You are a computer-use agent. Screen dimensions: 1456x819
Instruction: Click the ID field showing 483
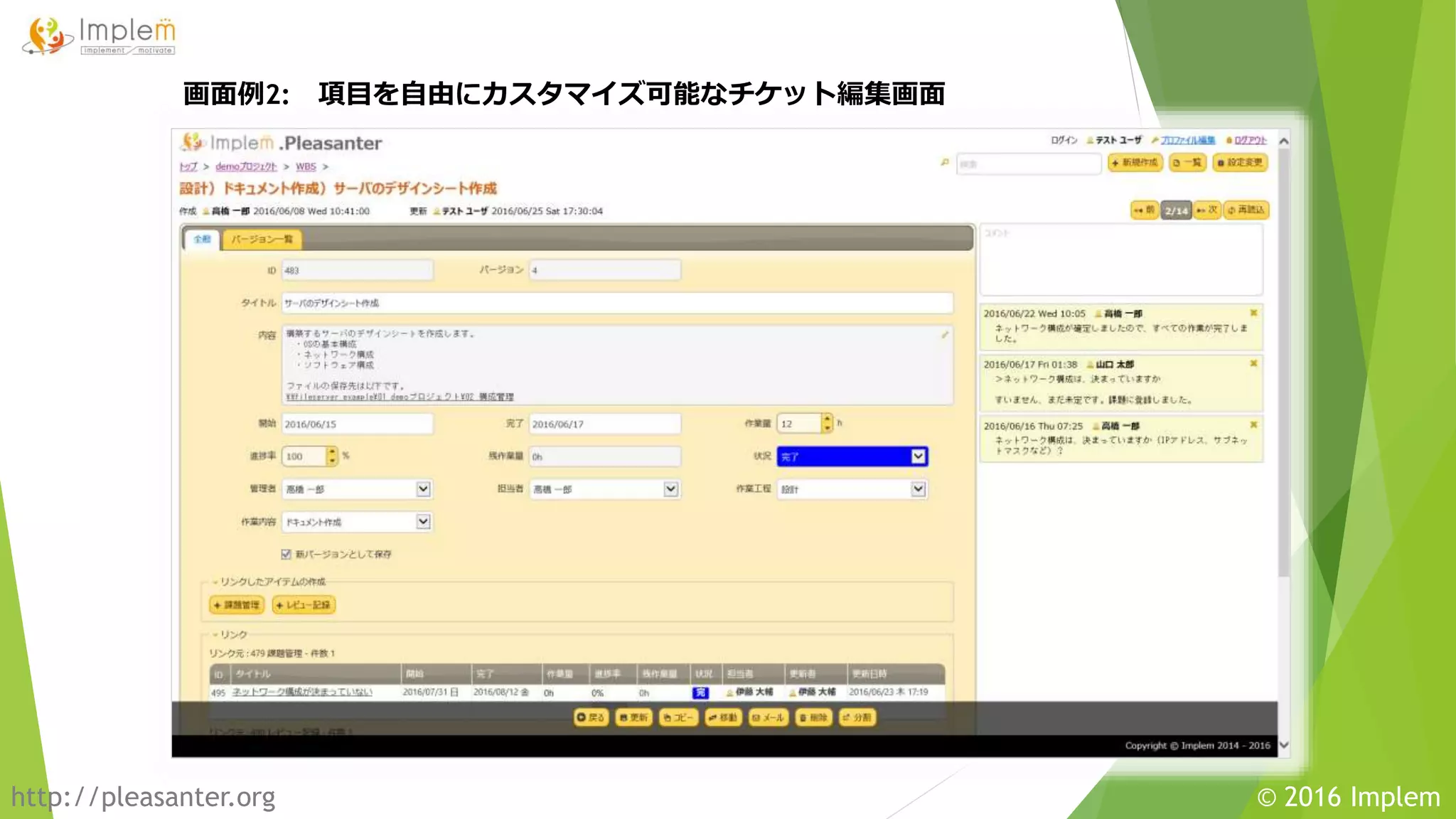point(357,271)
